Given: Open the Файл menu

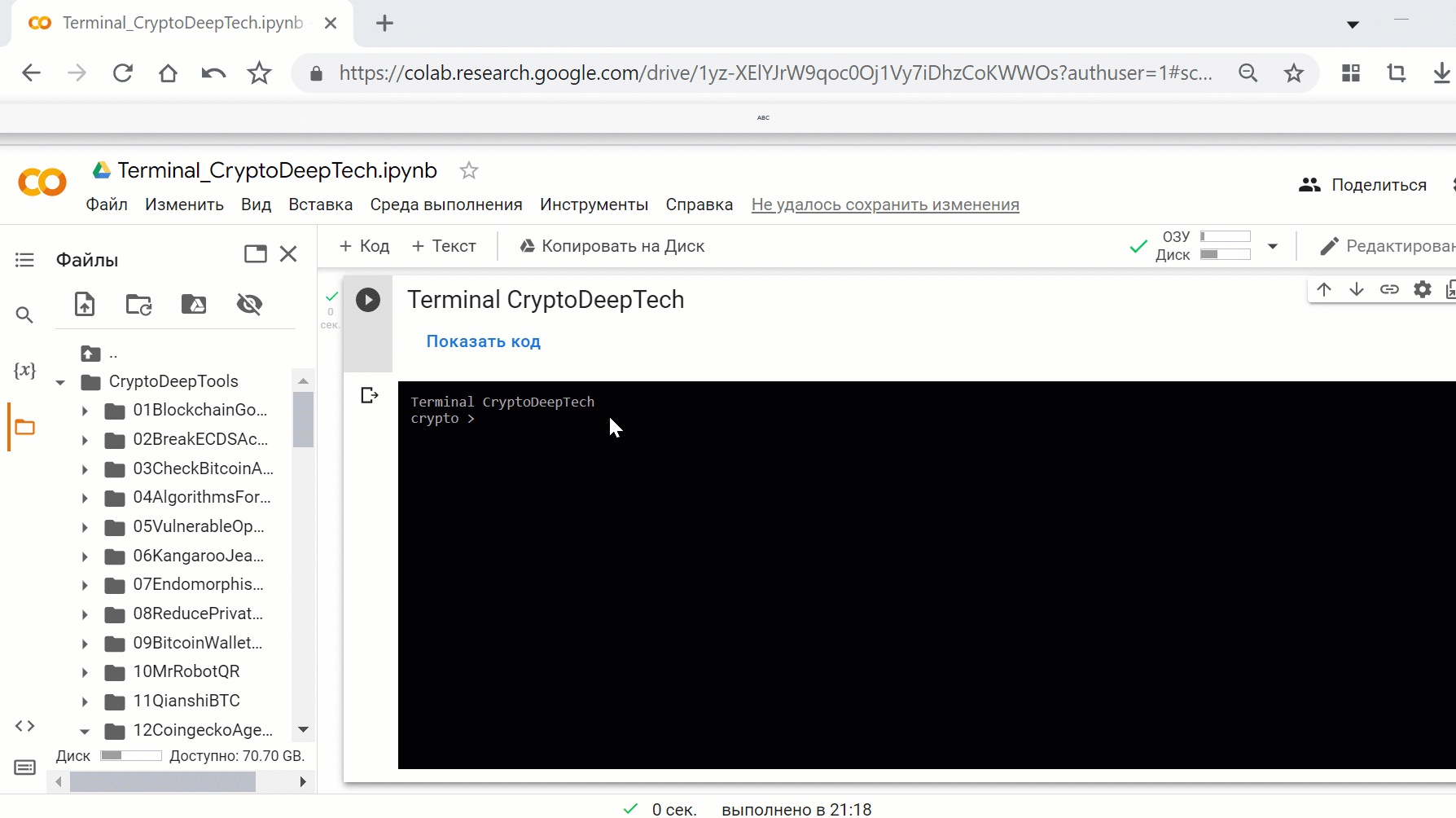Looking at the screenshot, I should 107,204.
